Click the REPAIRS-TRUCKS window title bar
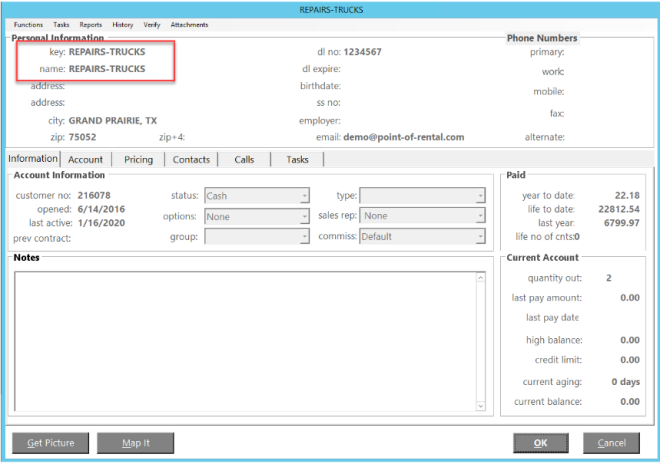This screenshot has height=464, width=660. (x=331, y=10)
